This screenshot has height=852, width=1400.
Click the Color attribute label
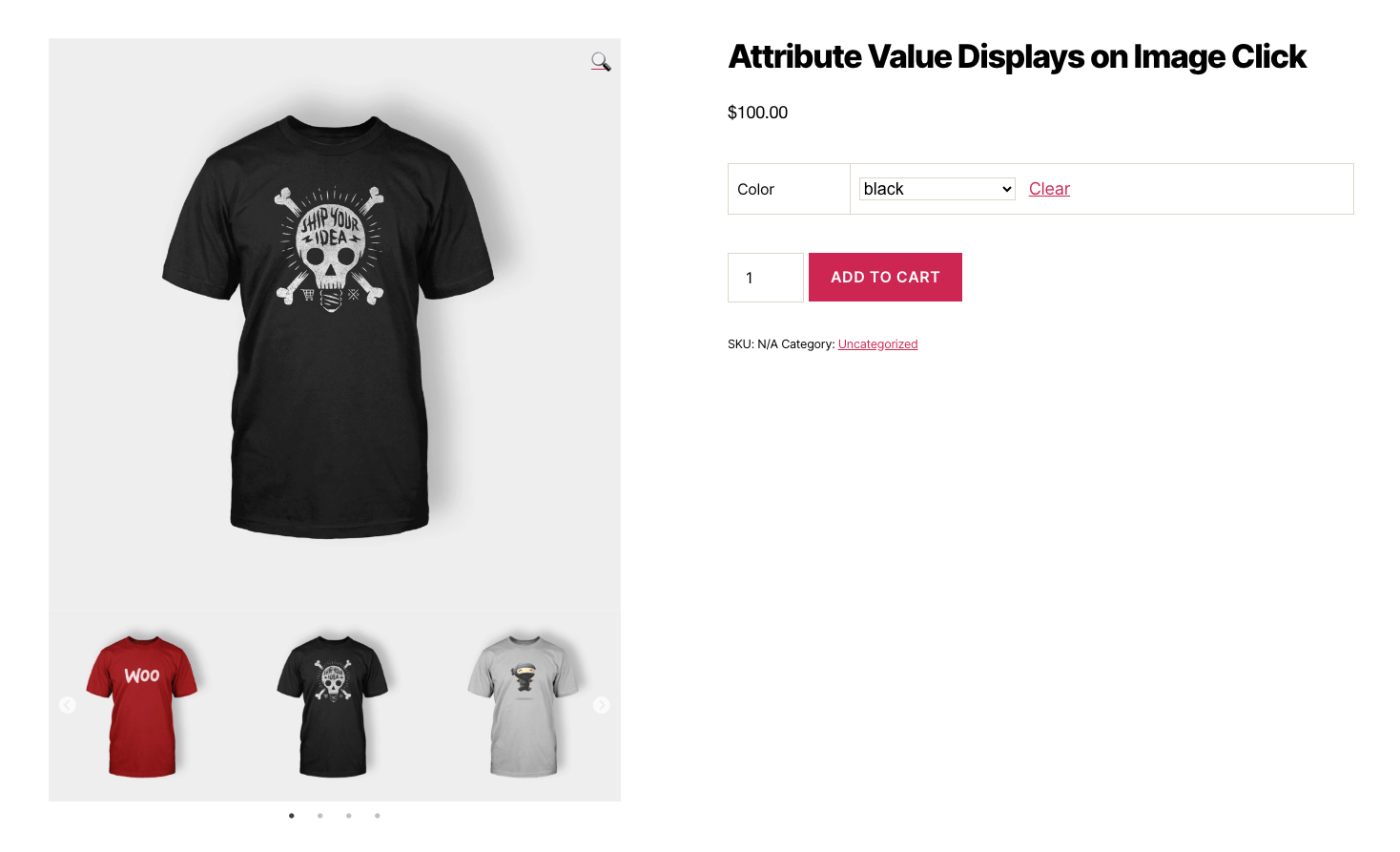tap(755, 190)
